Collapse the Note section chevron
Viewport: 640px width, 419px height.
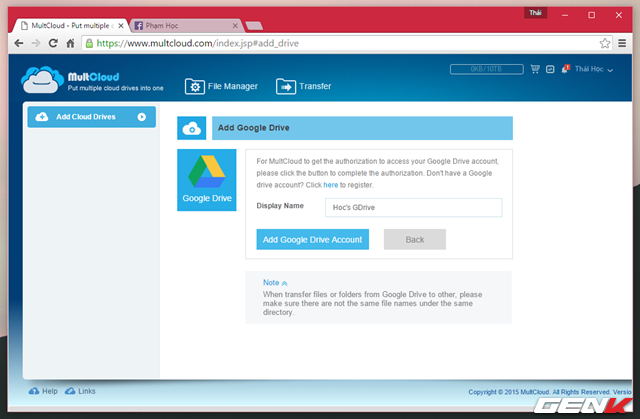click(284, 283)
